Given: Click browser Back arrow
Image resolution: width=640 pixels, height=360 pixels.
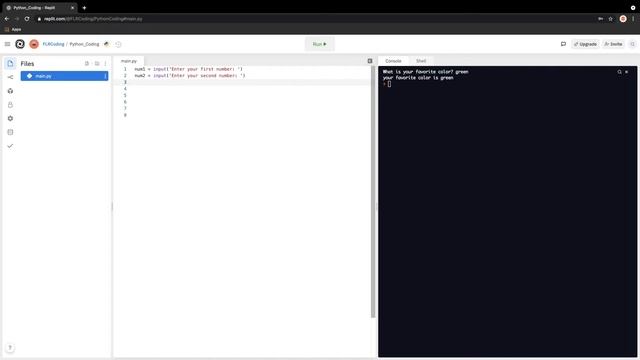Looking at the screenshot, I should [7, 19].
